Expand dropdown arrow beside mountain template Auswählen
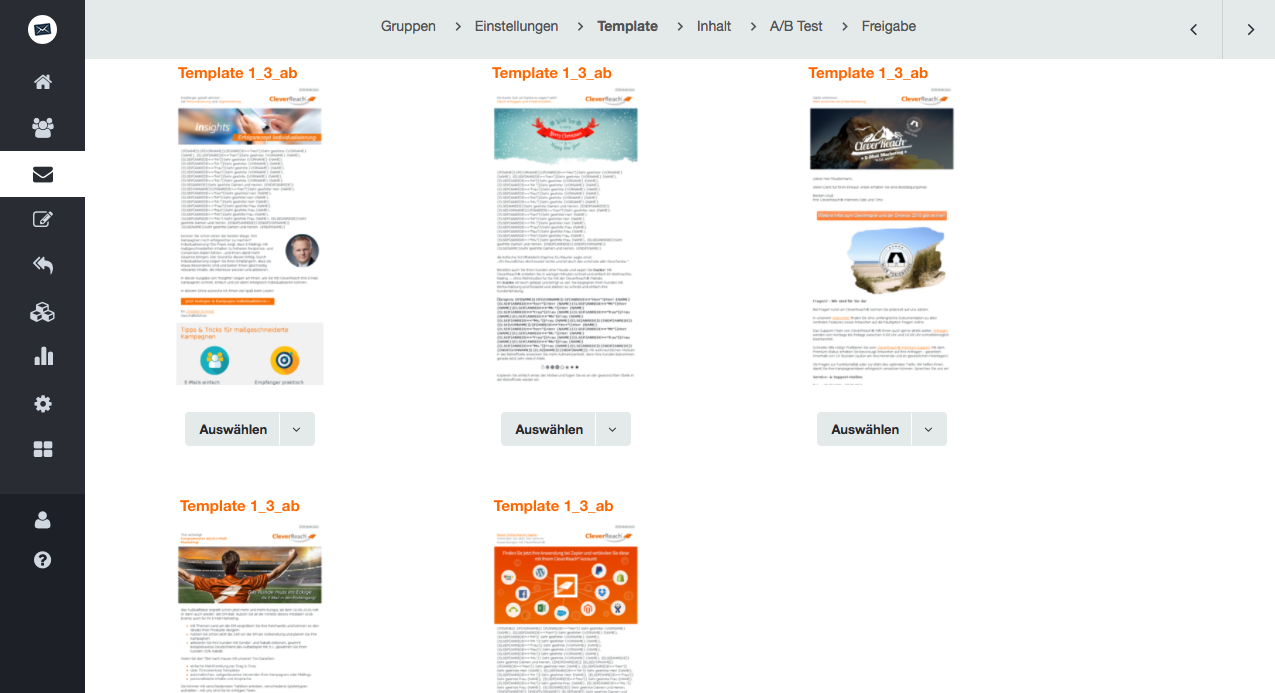 pyautogui.click(x=929, y=429)
